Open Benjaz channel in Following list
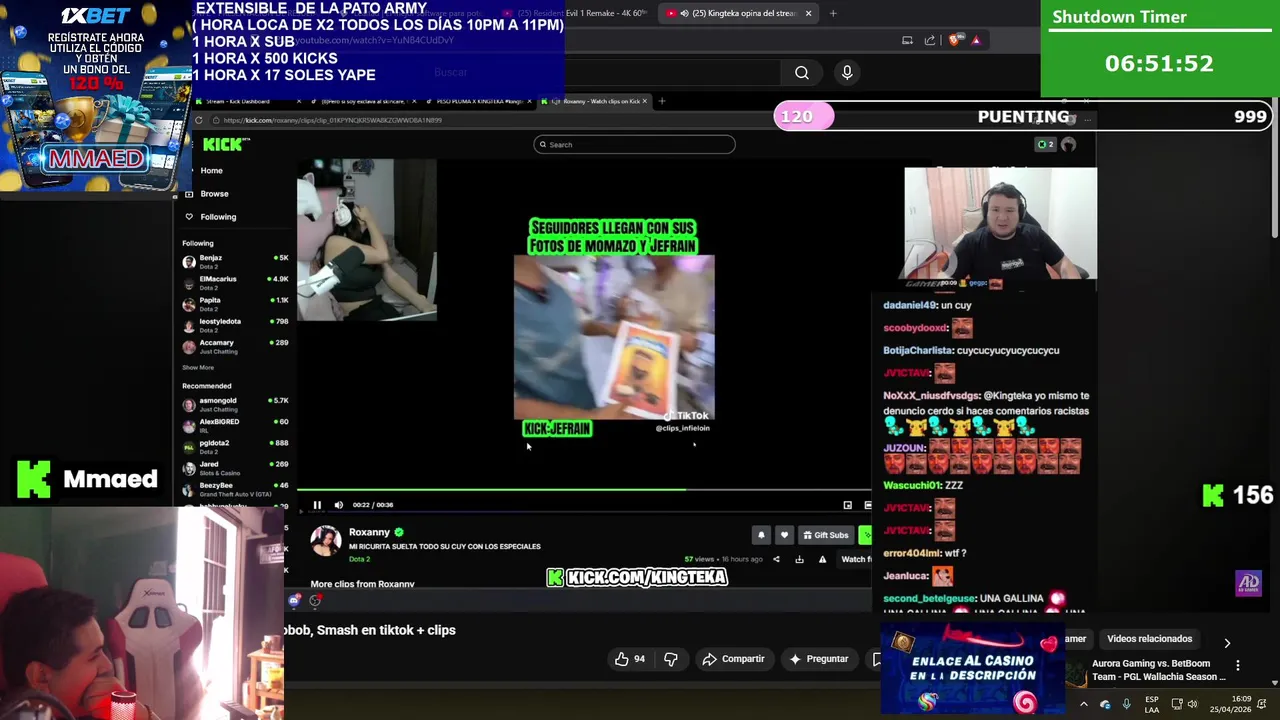Viewport: 1280px width, 720px height. click(235, 262)
